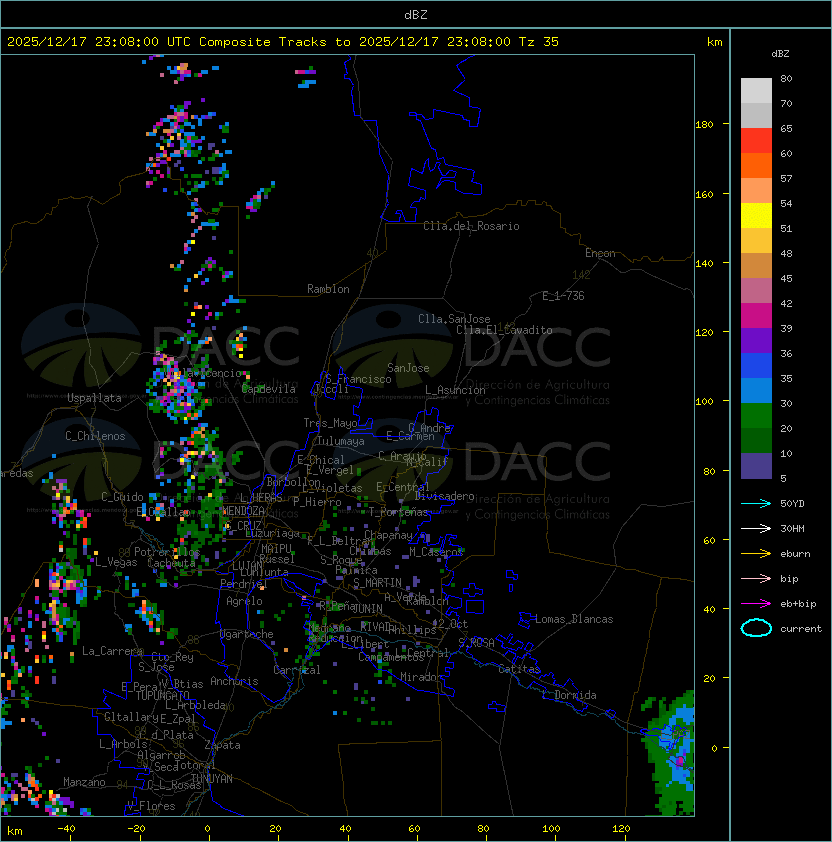Click the 'V_Flores' map label
The height and width of the screenshot is (842, 832).
151,805
